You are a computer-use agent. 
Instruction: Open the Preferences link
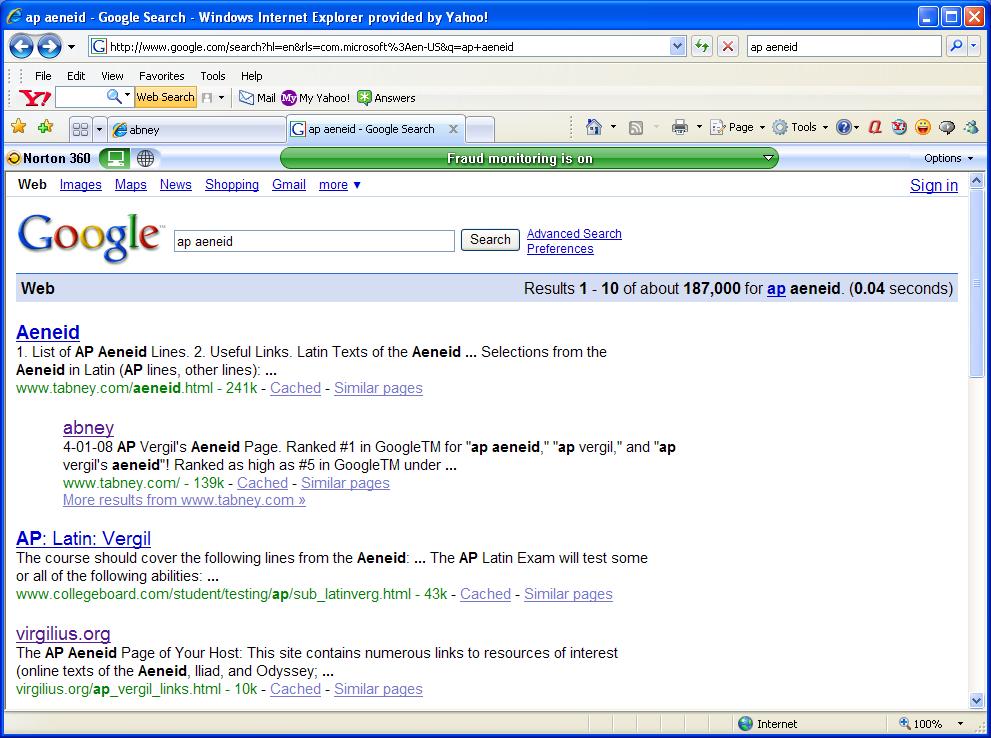pyautogui.click(x=560, y=249)
